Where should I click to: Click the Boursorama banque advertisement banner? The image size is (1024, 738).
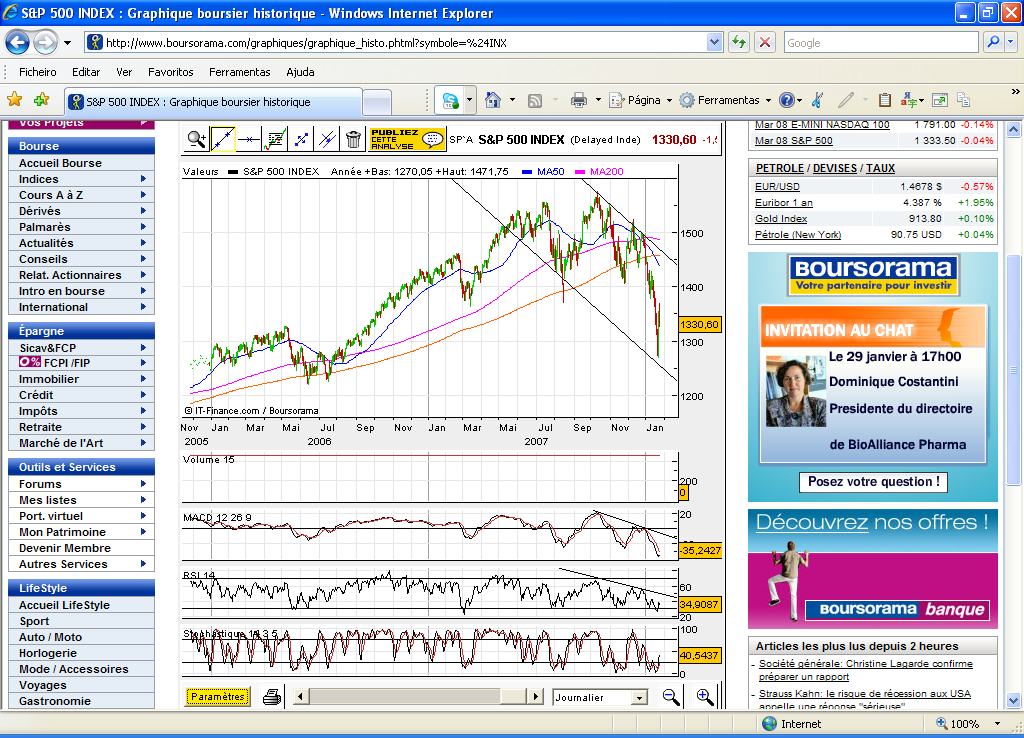pyautogui.click(x=872, y=570)
